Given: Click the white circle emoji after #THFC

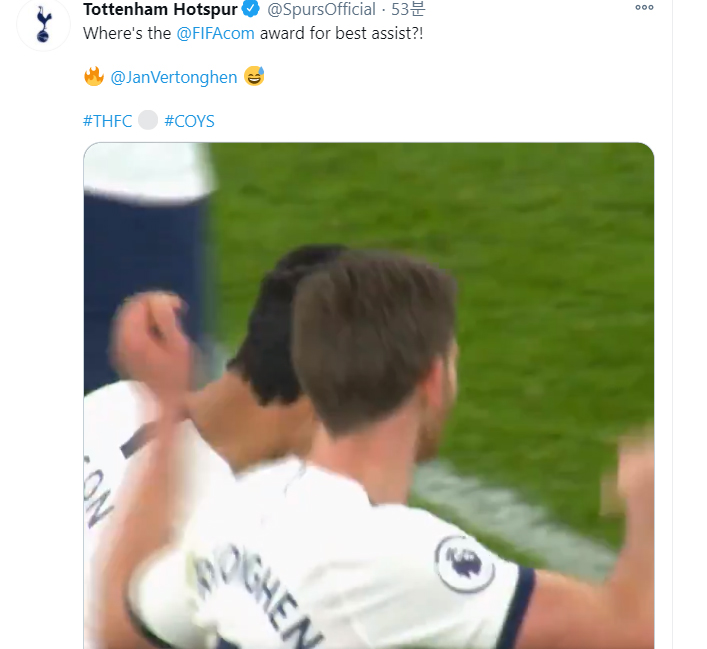Looking at the screenshot, I should pos(148,121).
